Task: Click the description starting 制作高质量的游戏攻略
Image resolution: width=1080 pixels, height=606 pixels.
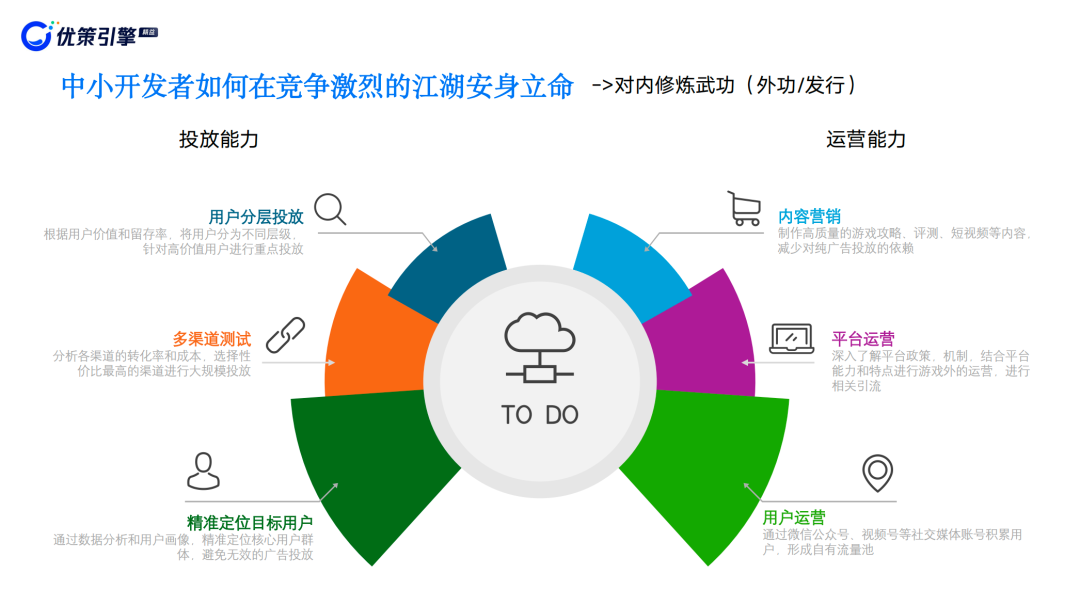Action: coord(904,240)
